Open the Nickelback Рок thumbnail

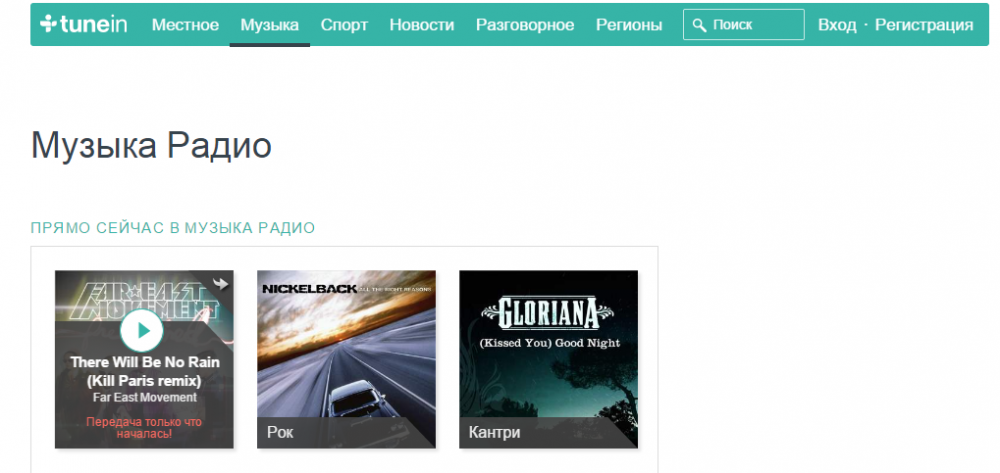coord(346,359)
